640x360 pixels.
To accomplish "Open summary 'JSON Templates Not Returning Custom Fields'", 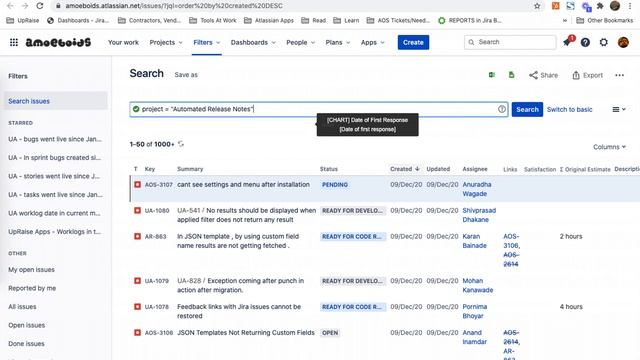I will pos(246,333).
